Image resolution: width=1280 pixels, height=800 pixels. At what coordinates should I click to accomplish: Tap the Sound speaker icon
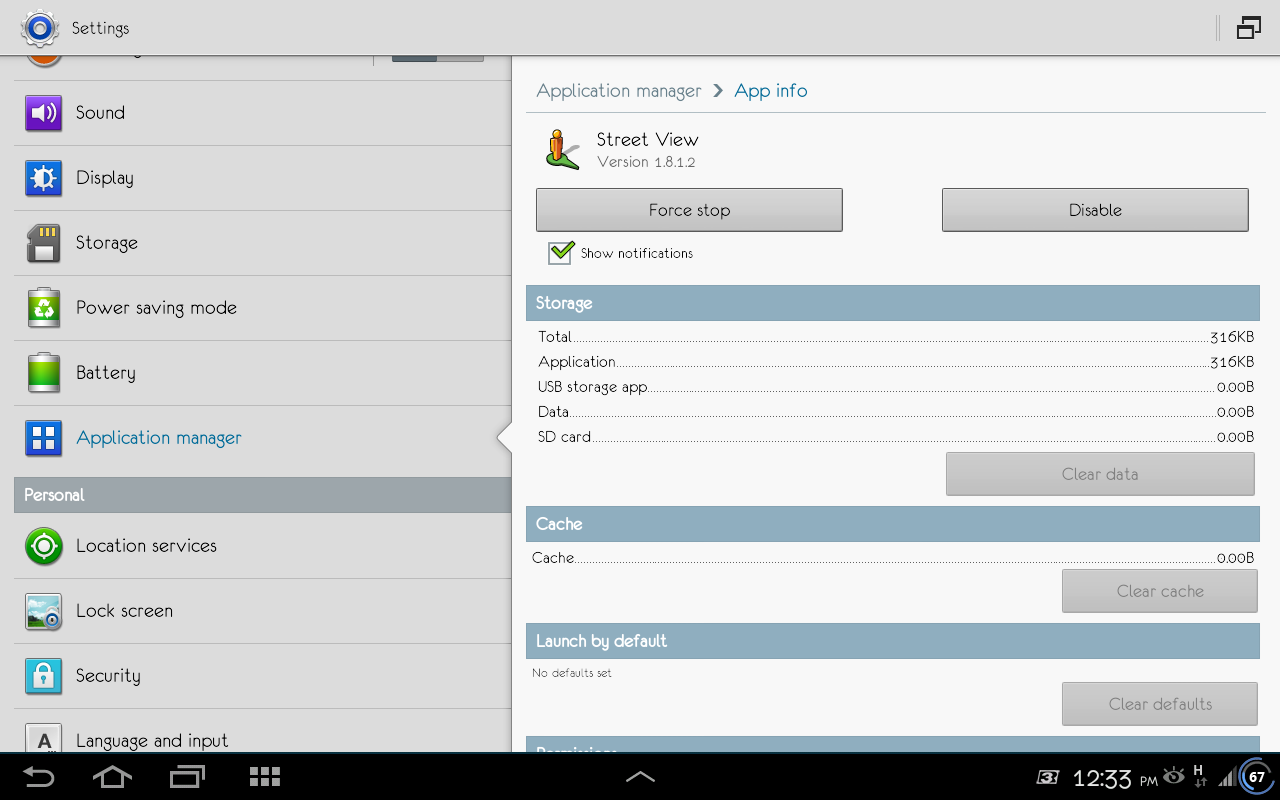43,113
